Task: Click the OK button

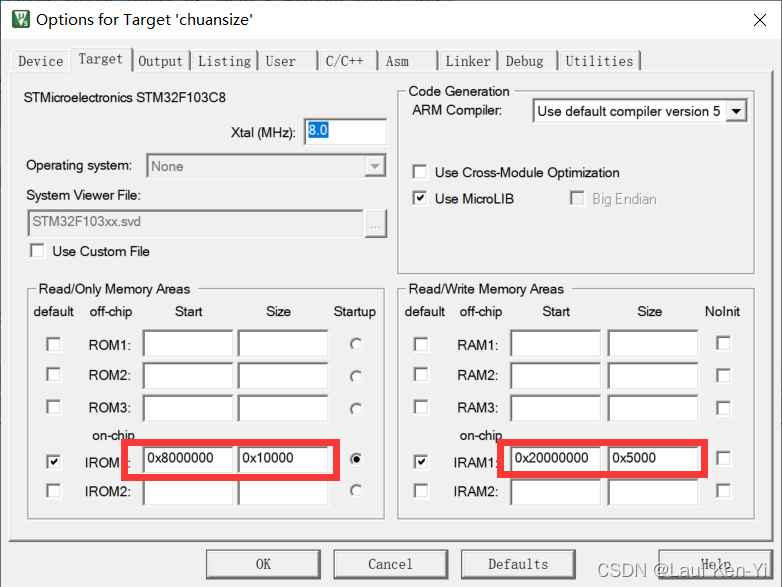Action: tap(263, 564)
